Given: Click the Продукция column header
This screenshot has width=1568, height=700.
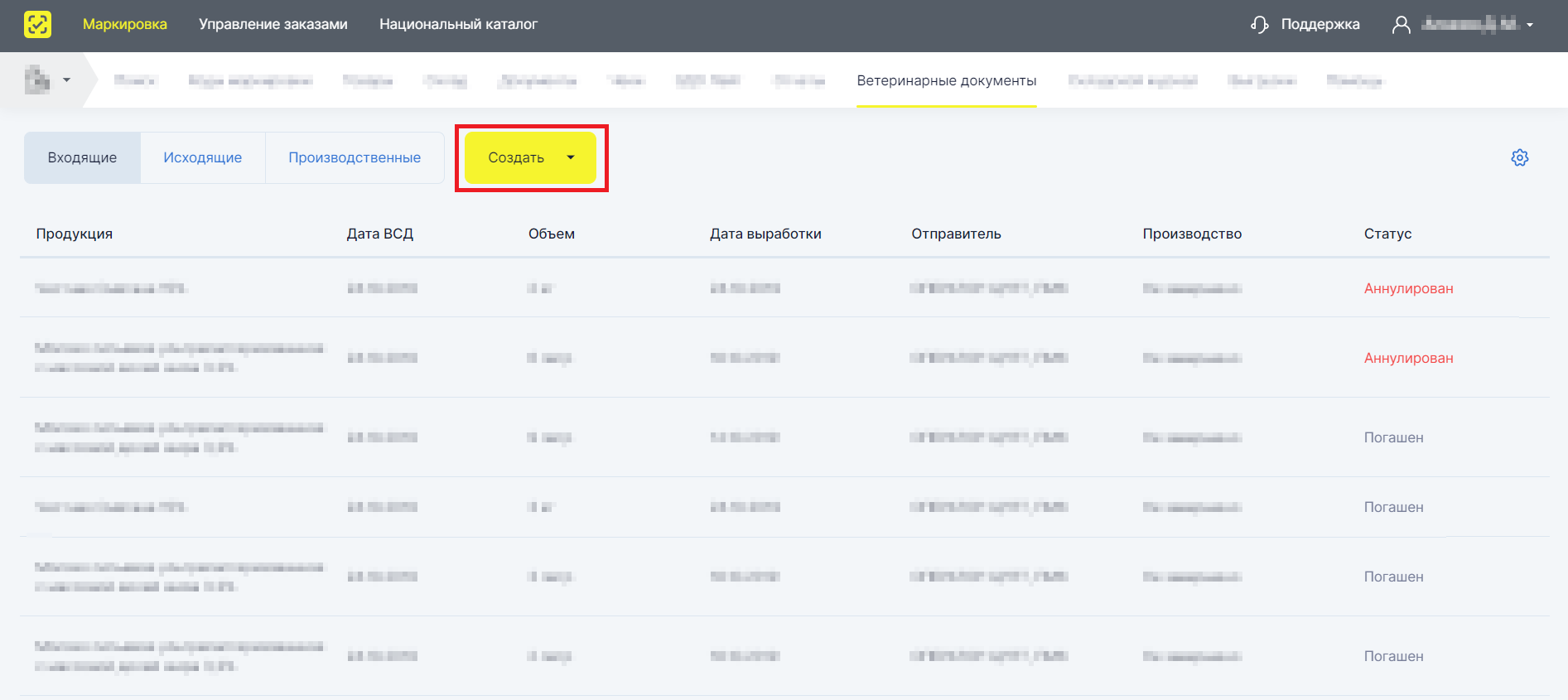Looking at the screenshot, I should [x=75, y=234].
